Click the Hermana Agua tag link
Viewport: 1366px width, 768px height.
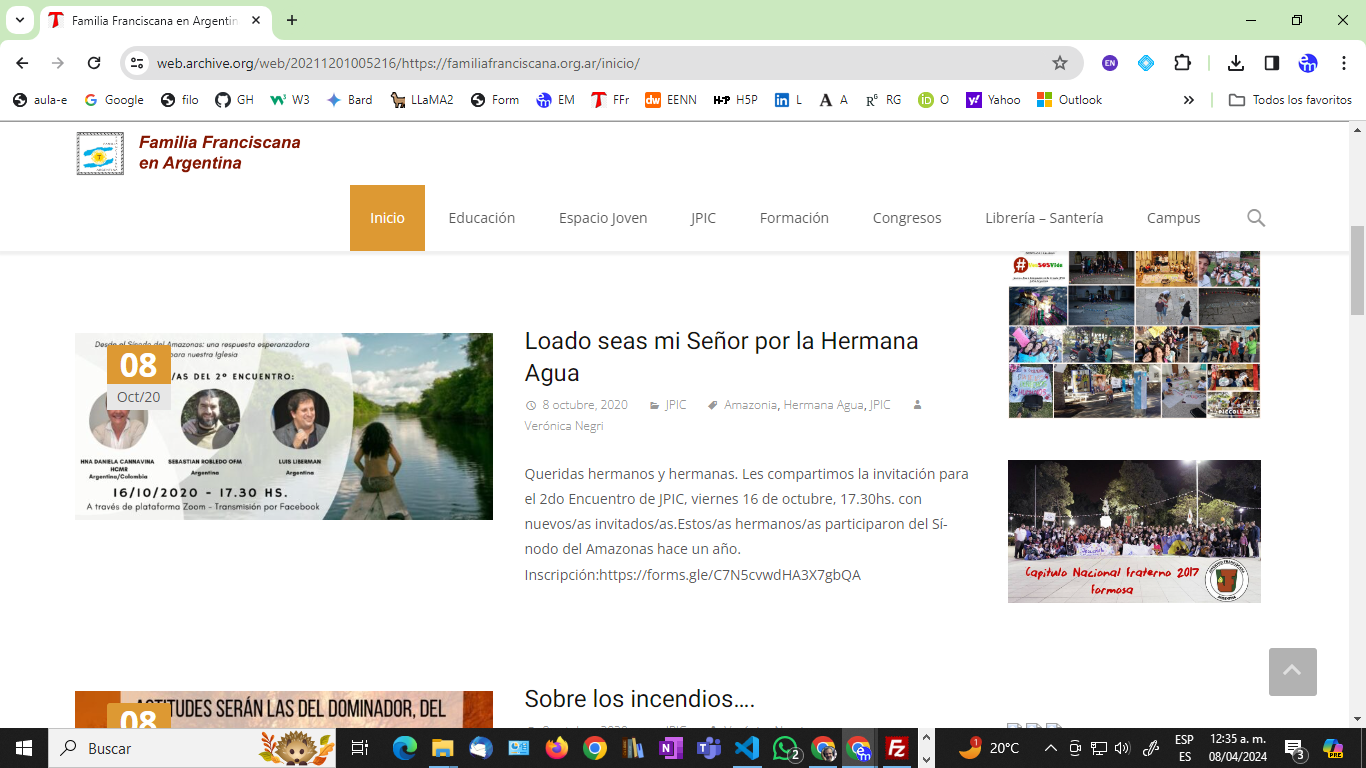pos(823,405)
